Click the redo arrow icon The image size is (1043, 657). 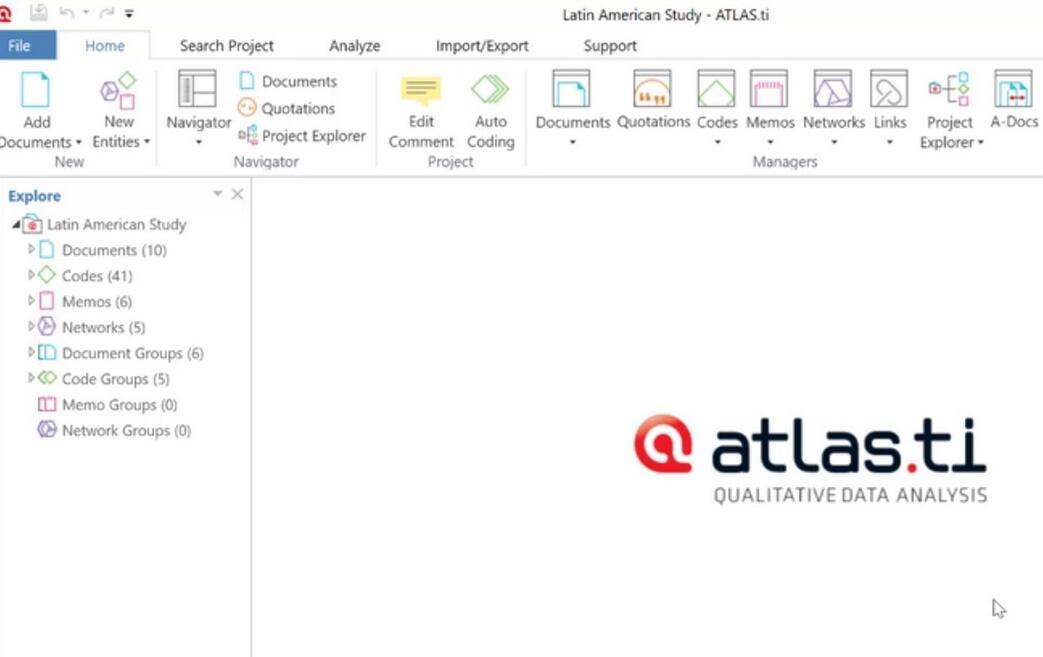point(106,13)
